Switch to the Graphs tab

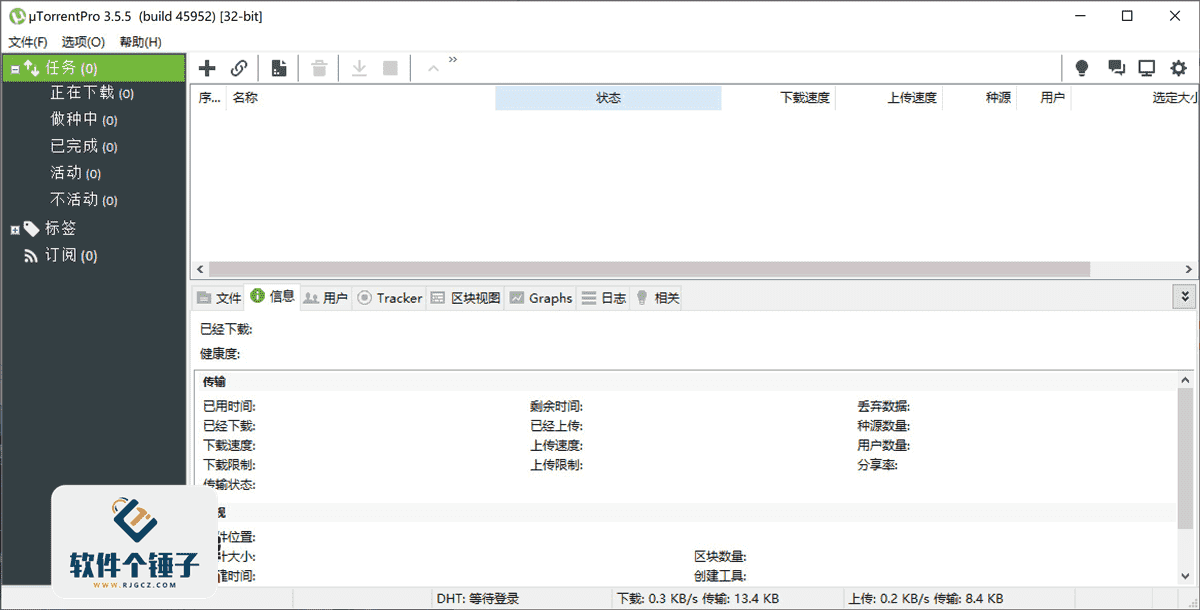[541, 298]
